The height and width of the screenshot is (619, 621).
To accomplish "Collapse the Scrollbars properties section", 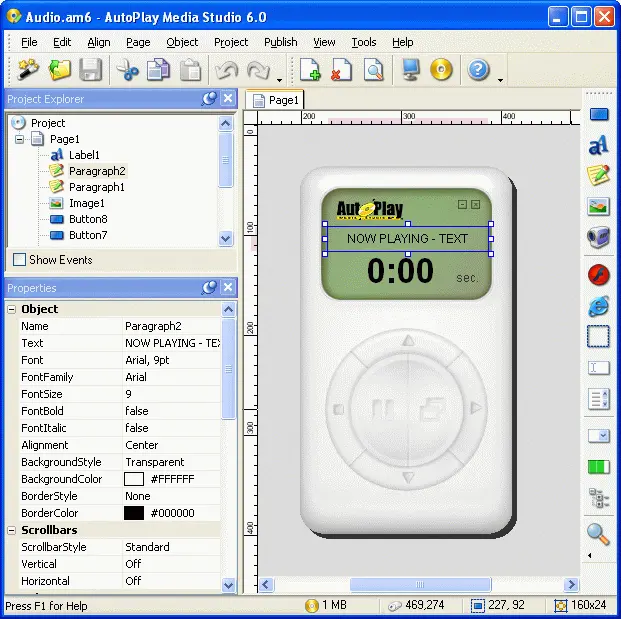I will pos(12,530).
